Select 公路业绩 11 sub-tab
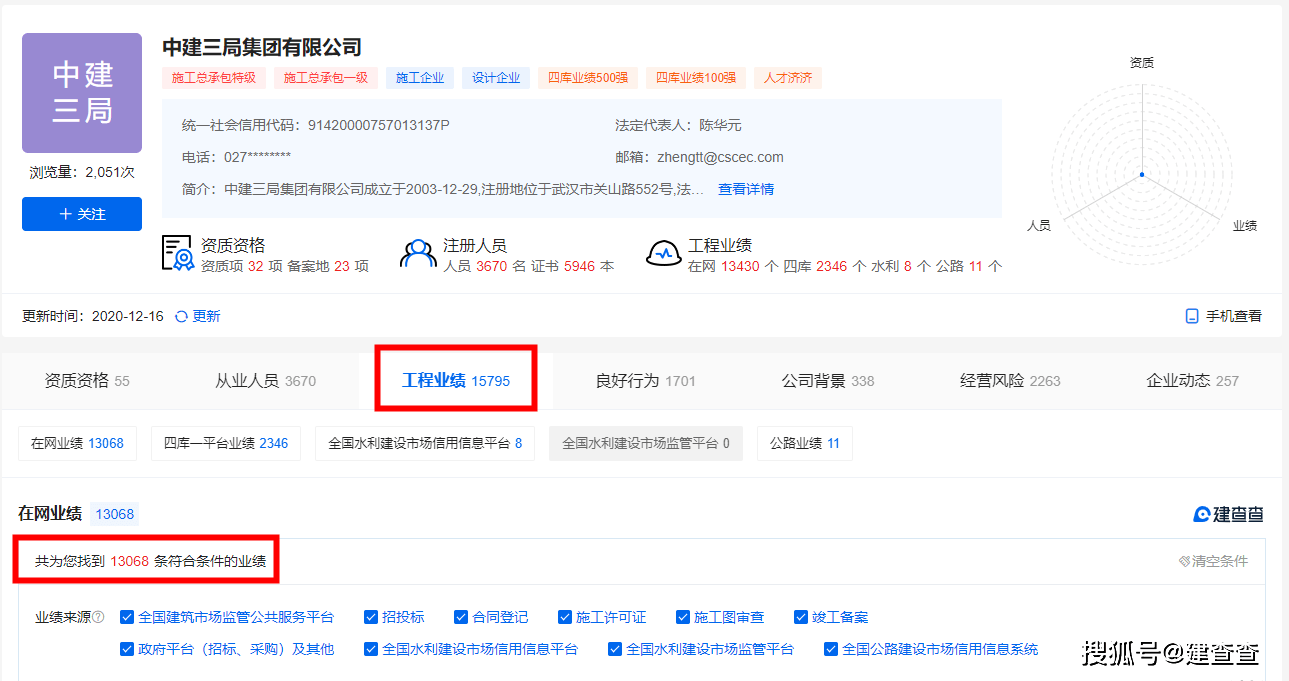Image resolution: width=1289 pixels, height=681 pixels. (805, 443)
